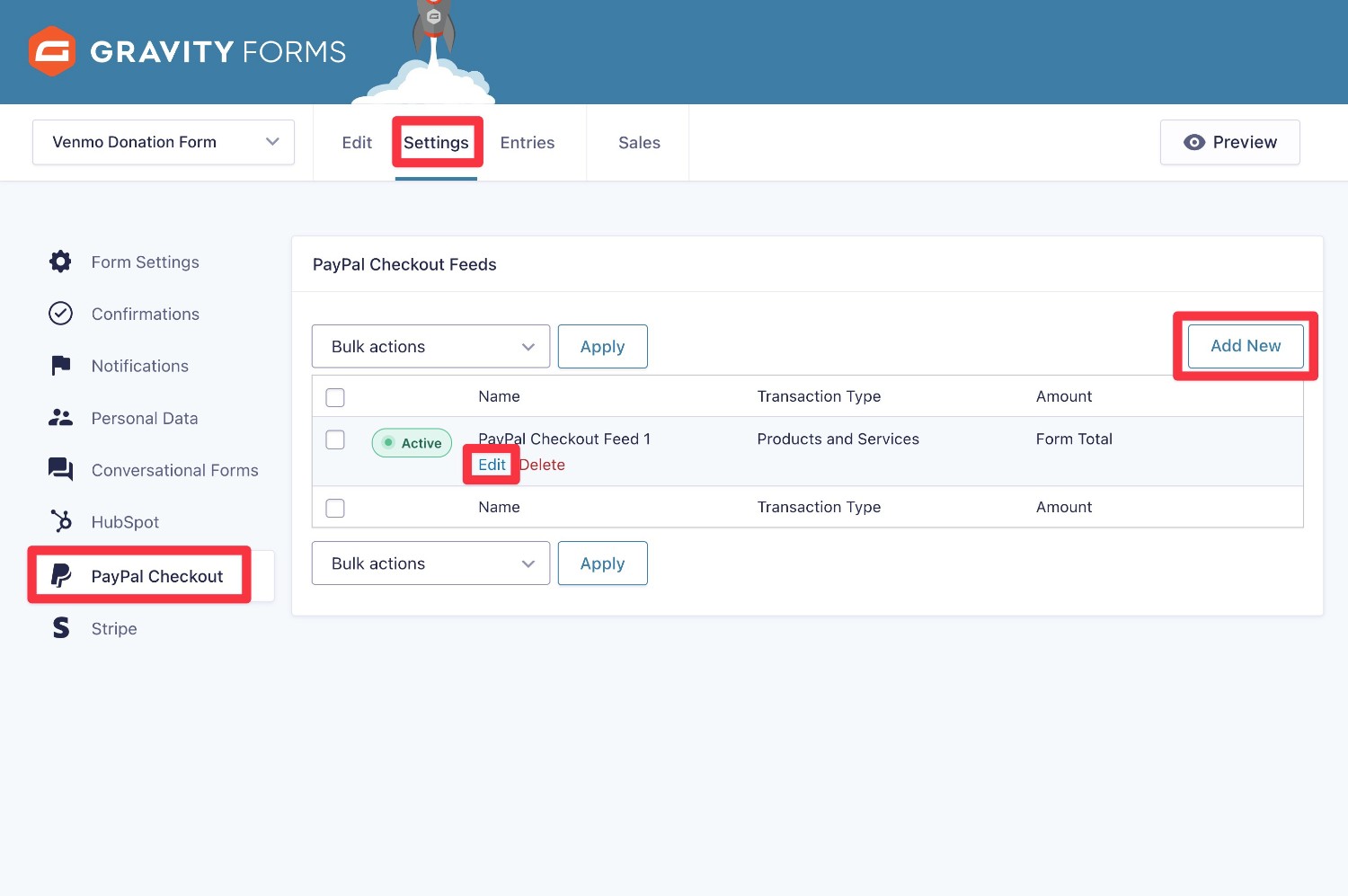1348x896 pixels.
Task: Click the Confirmations checkmark circle icon
Action: pyautogui.click(x=60, y=313)
